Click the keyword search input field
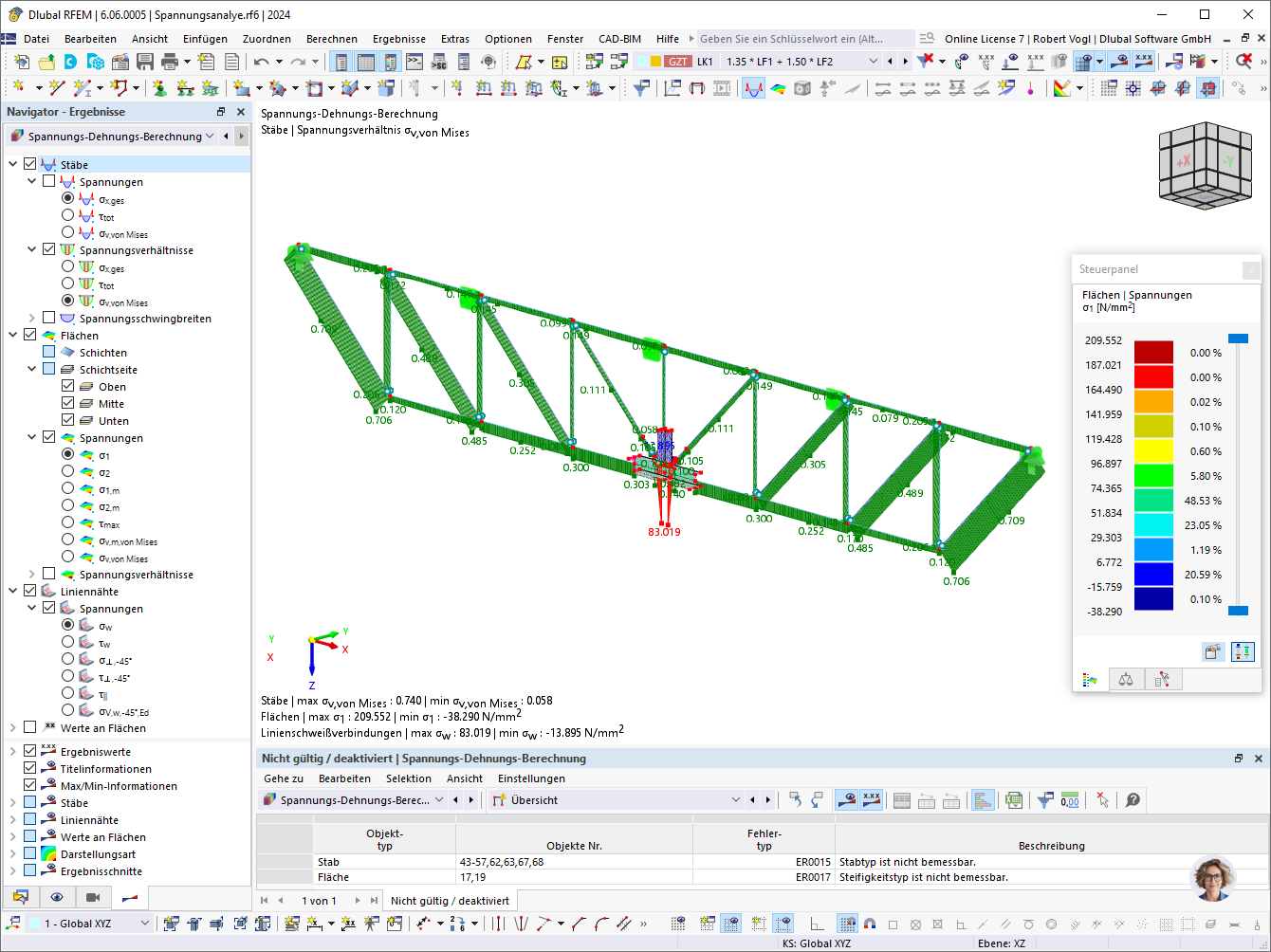The image size is (1271, 952). [806, 39]
